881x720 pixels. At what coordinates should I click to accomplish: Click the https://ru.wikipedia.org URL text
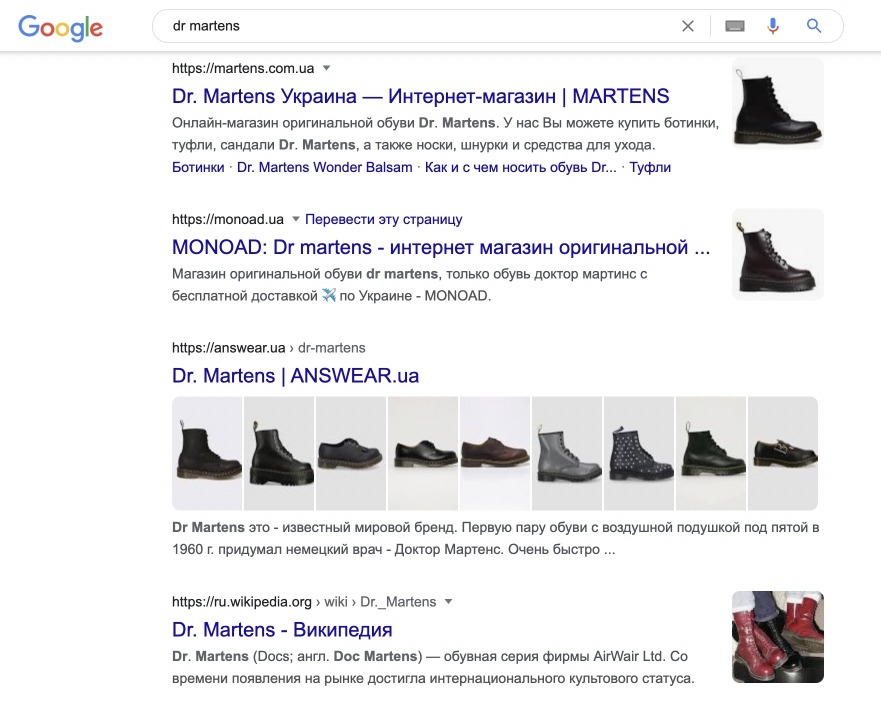(242, 601)
